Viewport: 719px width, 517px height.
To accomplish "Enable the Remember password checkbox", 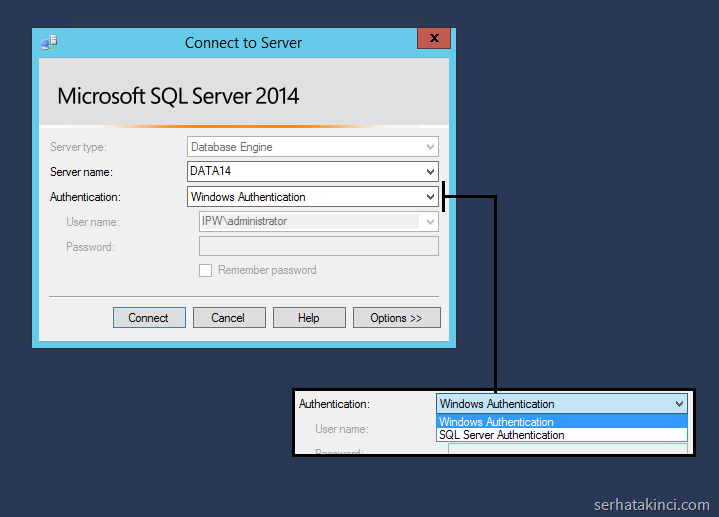I will (206, 270).
